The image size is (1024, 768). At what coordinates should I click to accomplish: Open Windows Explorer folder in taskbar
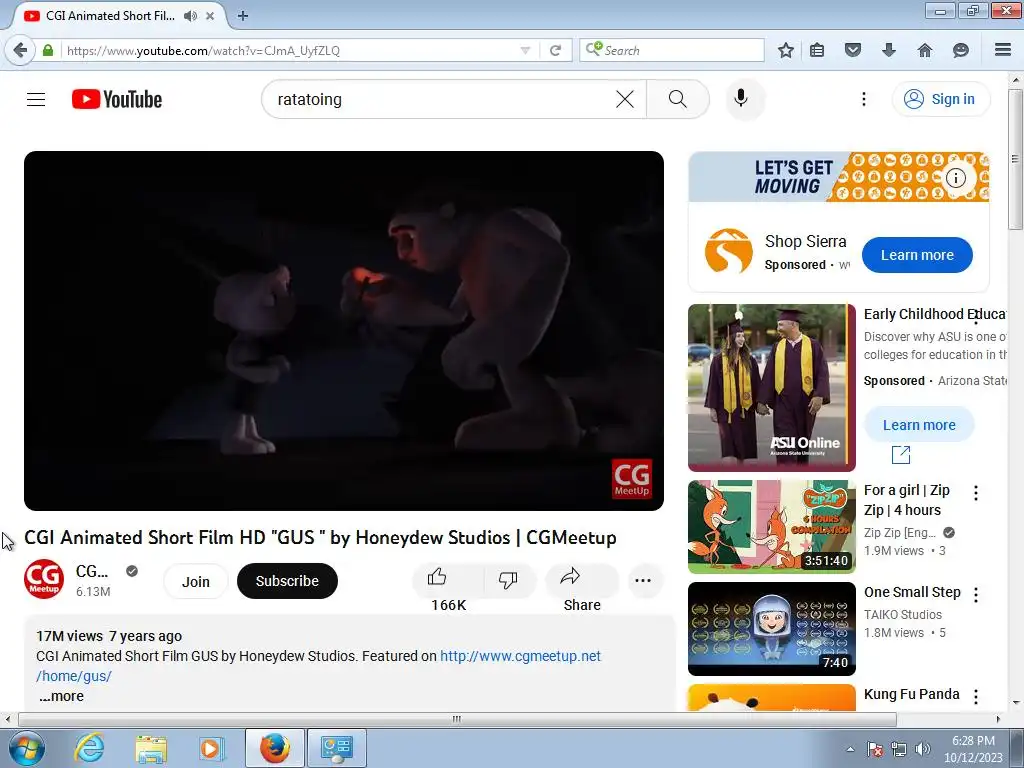point(151,748)
